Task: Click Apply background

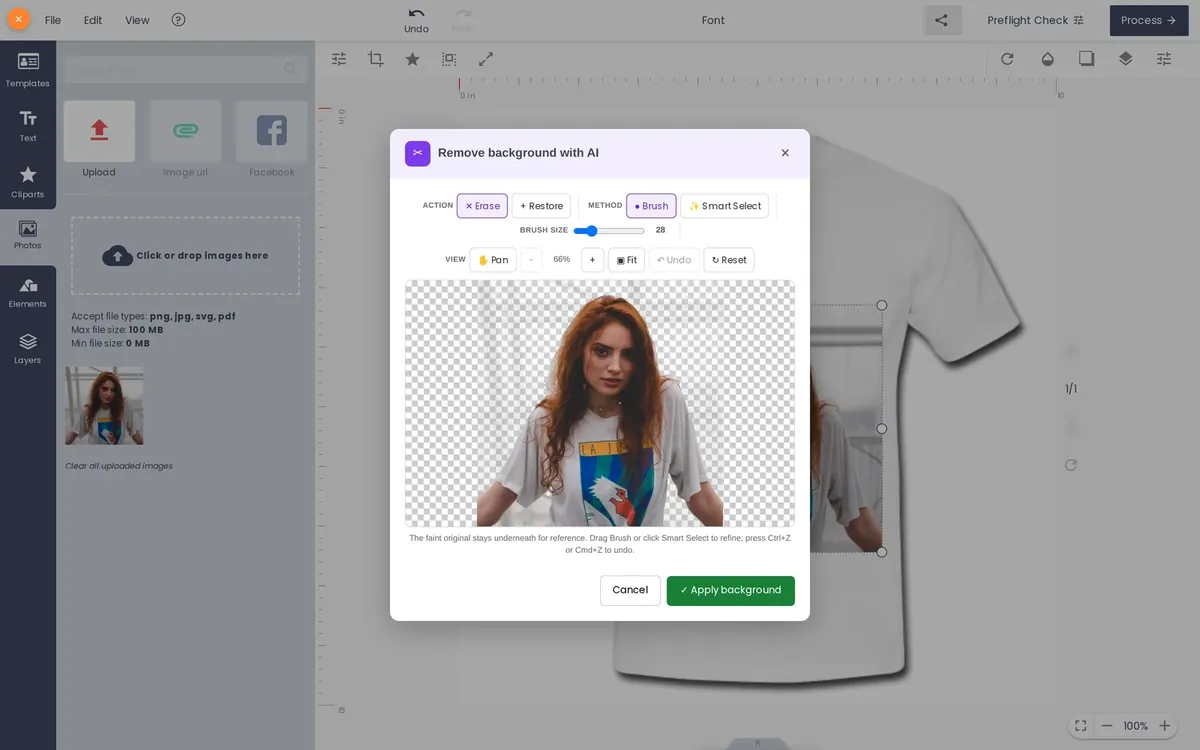Action: pos(731,590)
